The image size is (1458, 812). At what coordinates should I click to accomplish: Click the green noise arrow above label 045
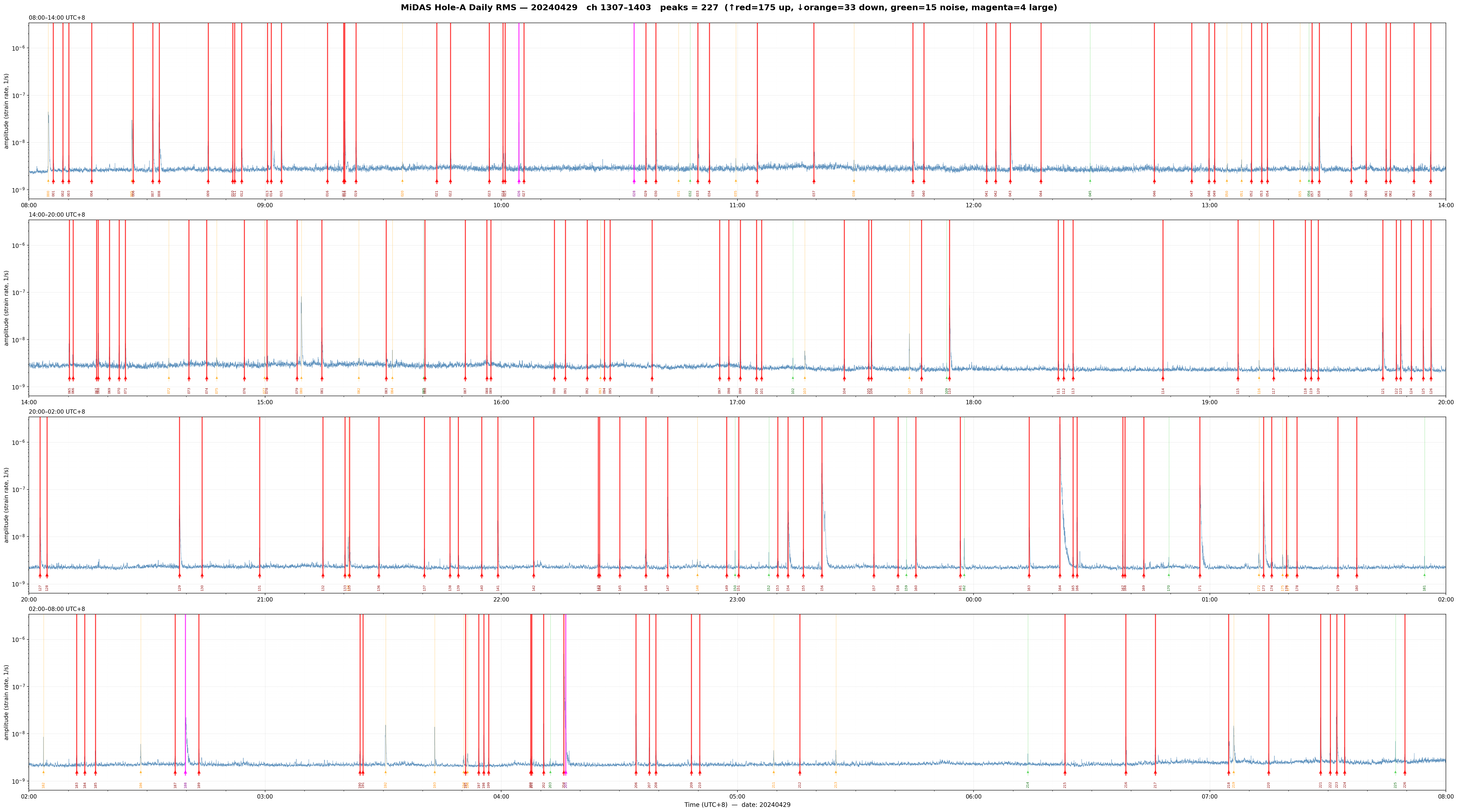[x=1090, y=181]
